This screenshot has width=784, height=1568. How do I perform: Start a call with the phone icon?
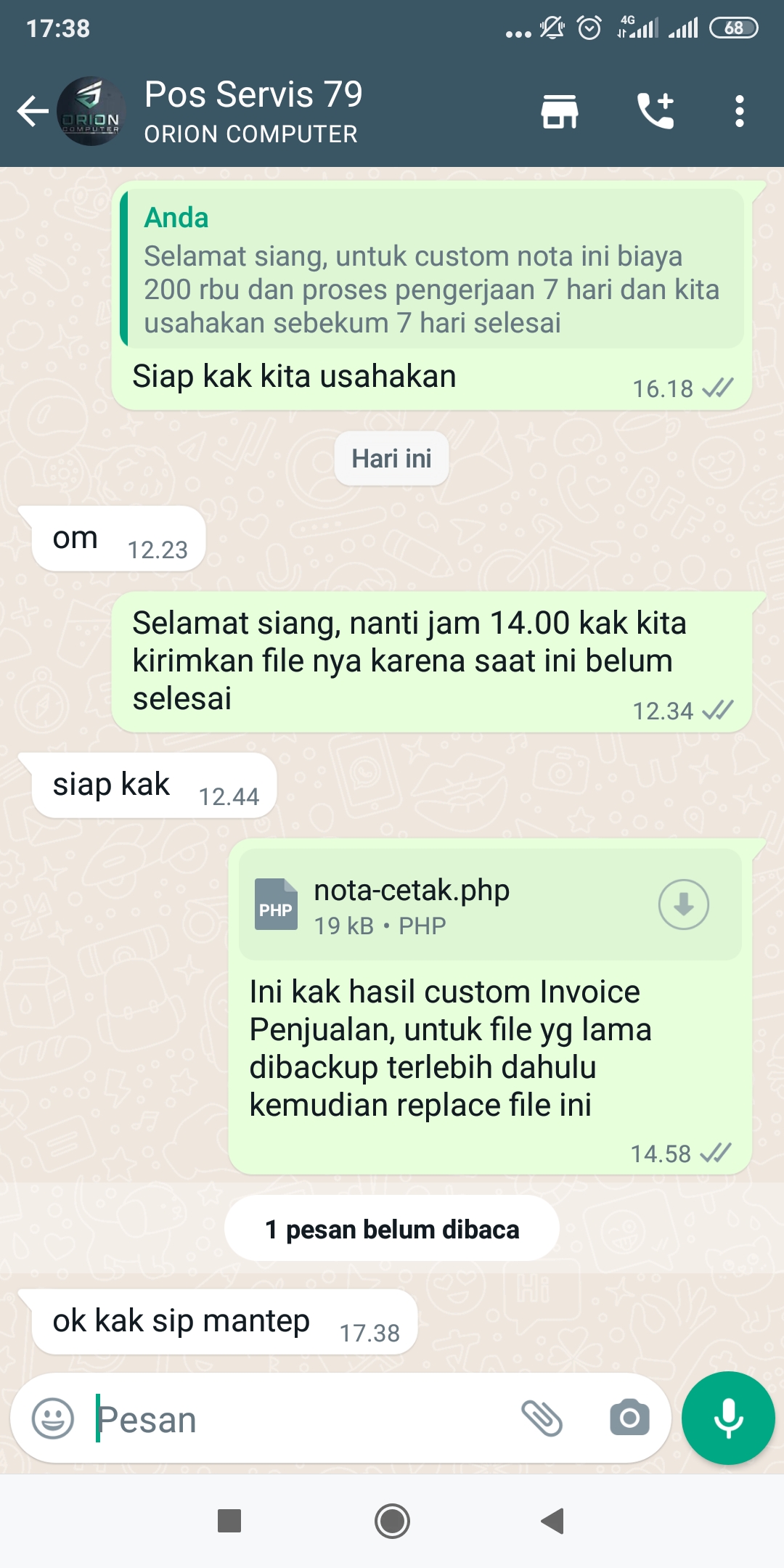coord(656,111)
